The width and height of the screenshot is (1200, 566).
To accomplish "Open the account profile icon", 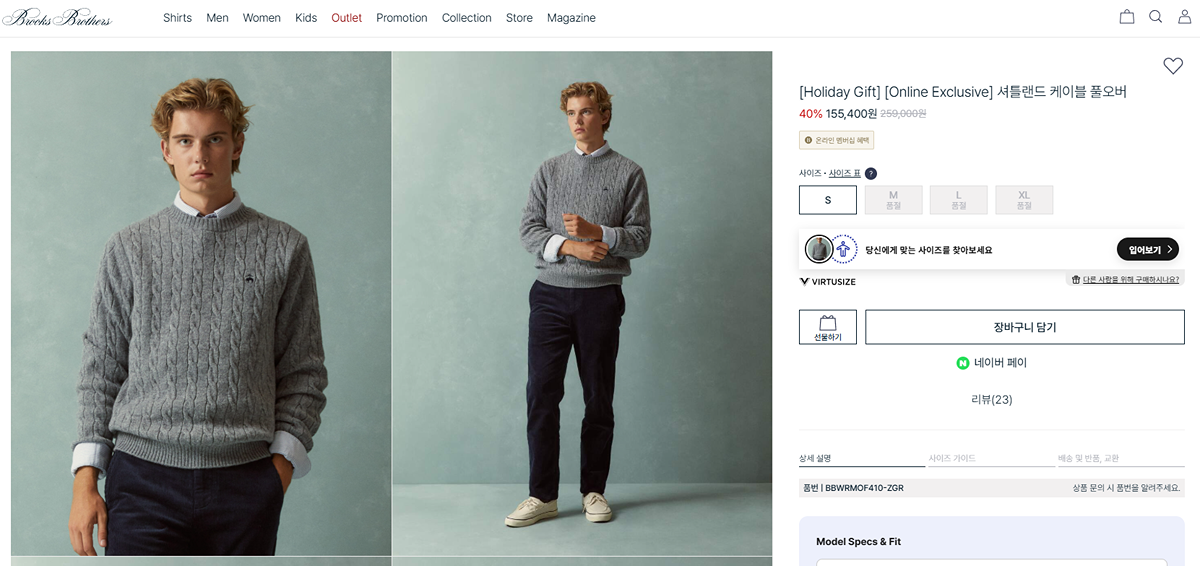I will pos(1184,17).
